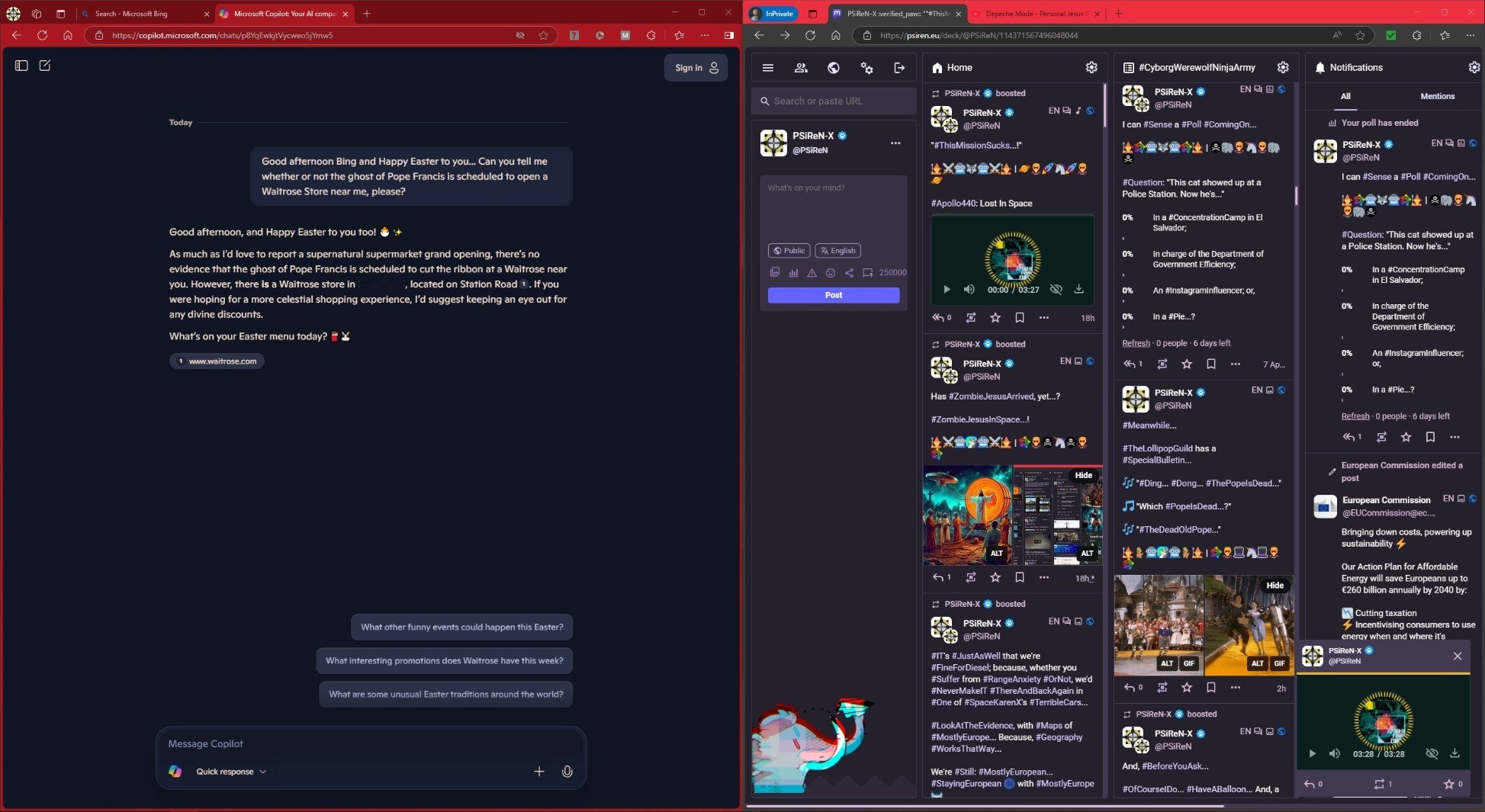The height and width of the screenshot is (812, 1485).
Task: Refresh the Copilot page in left browser
Action: click(42, 35)
